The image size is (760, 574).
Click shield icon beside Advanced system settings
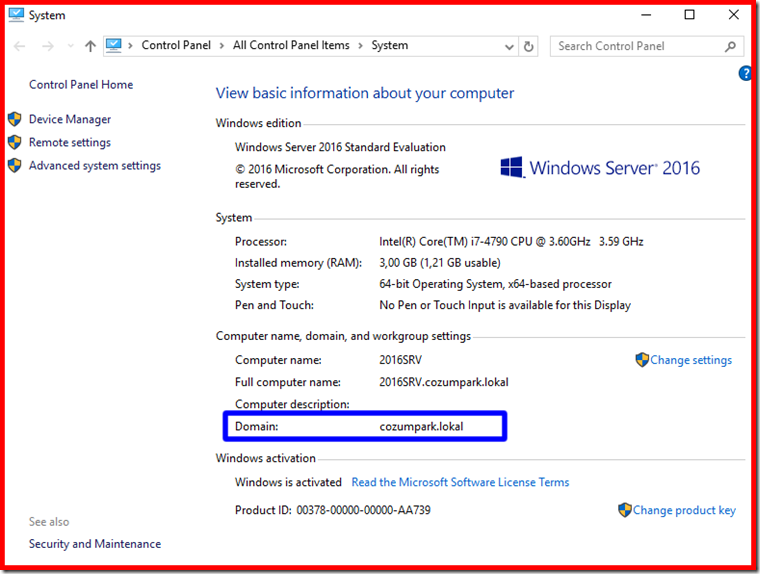15,165
